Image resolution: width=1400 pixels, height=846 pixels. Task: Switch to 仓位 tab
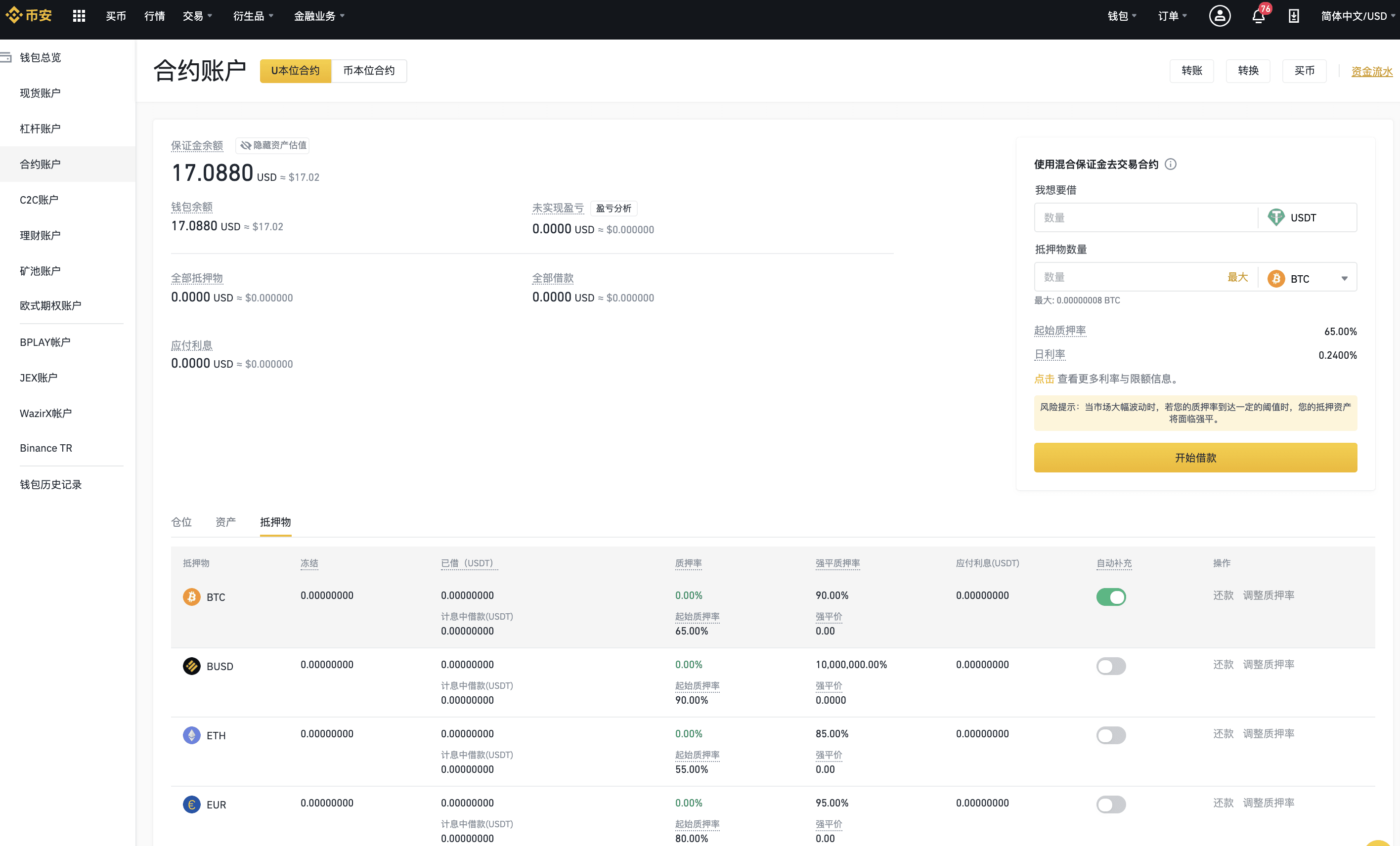click(x=181, y=522)
